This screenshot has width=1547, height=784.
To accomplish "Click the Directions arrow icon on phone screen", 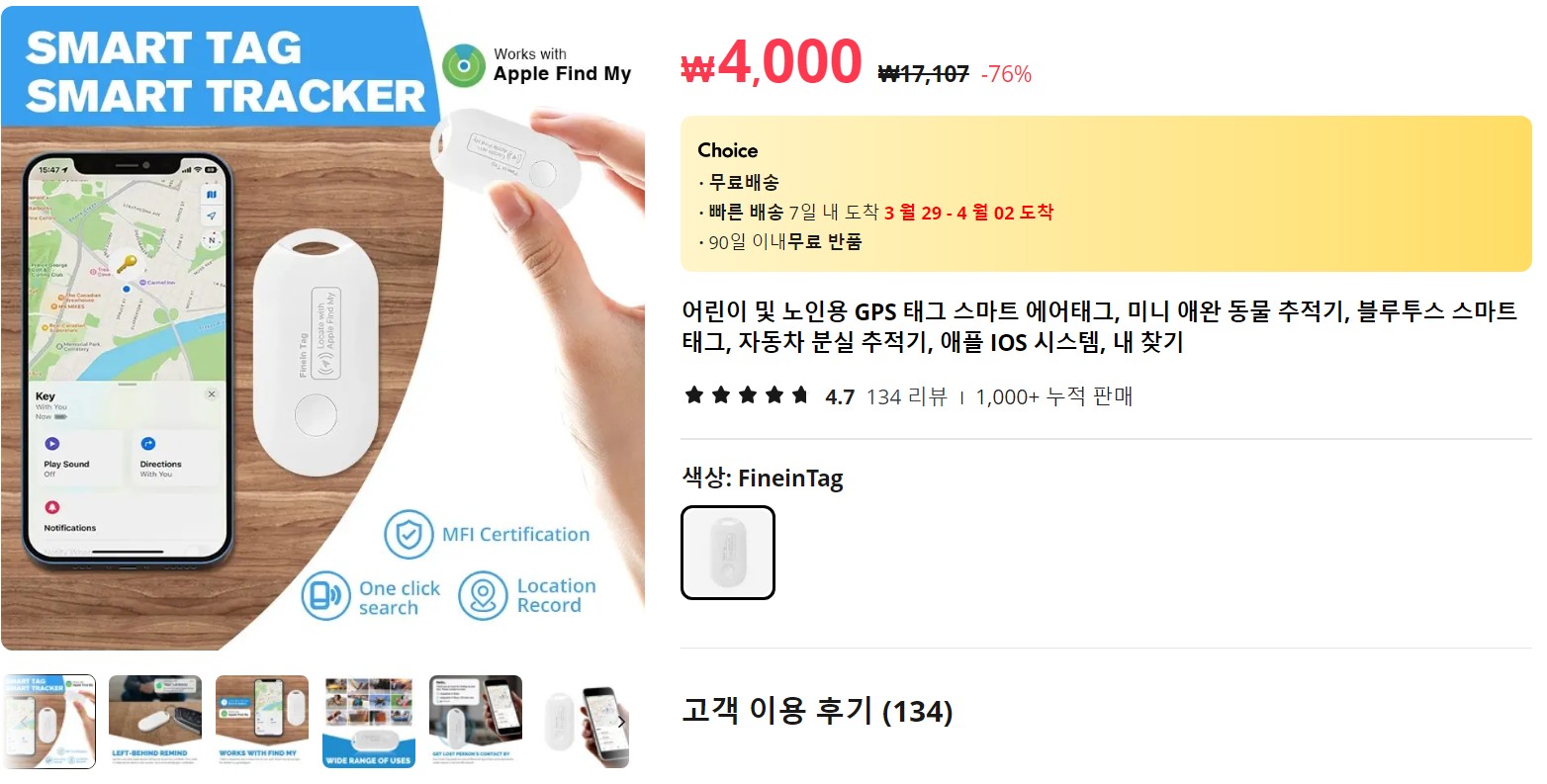I will pos(148,444).
